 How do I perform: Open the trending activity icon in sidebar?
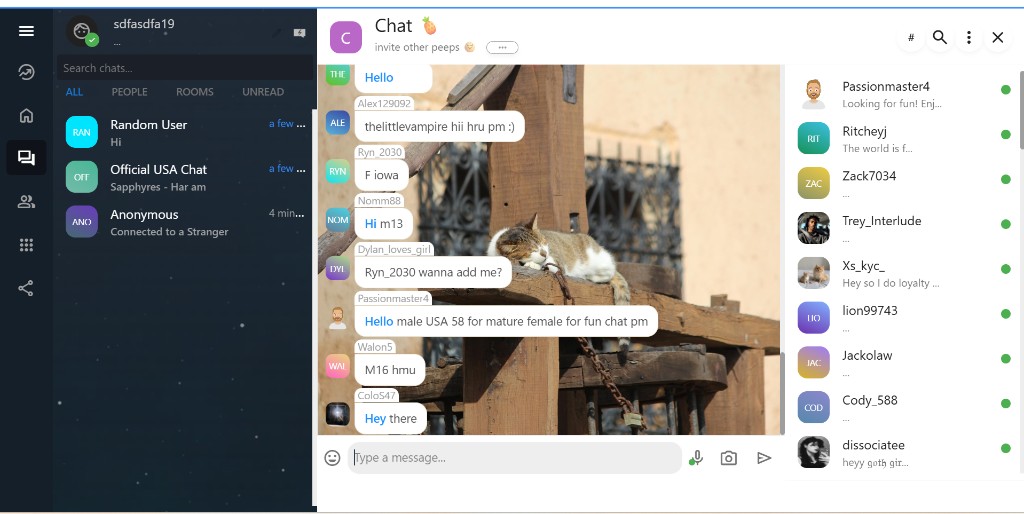26,72
